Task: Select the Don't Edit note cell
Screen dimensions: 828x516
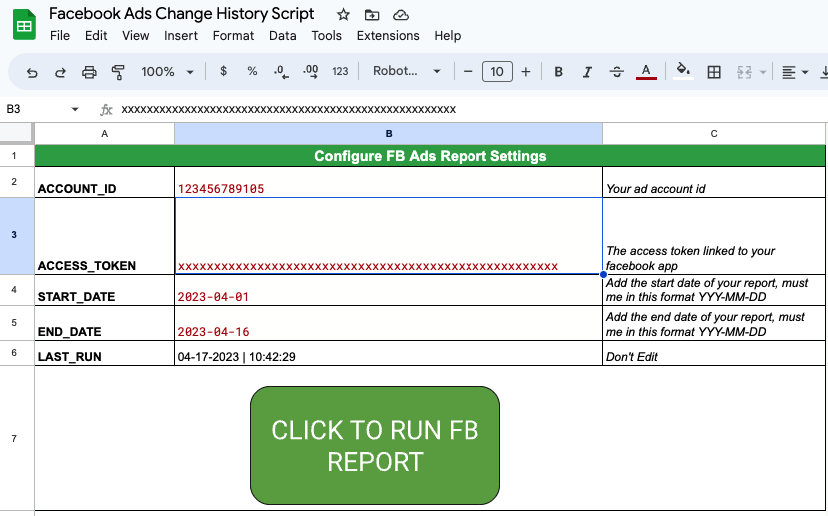Action: click(x=714, y=353)
